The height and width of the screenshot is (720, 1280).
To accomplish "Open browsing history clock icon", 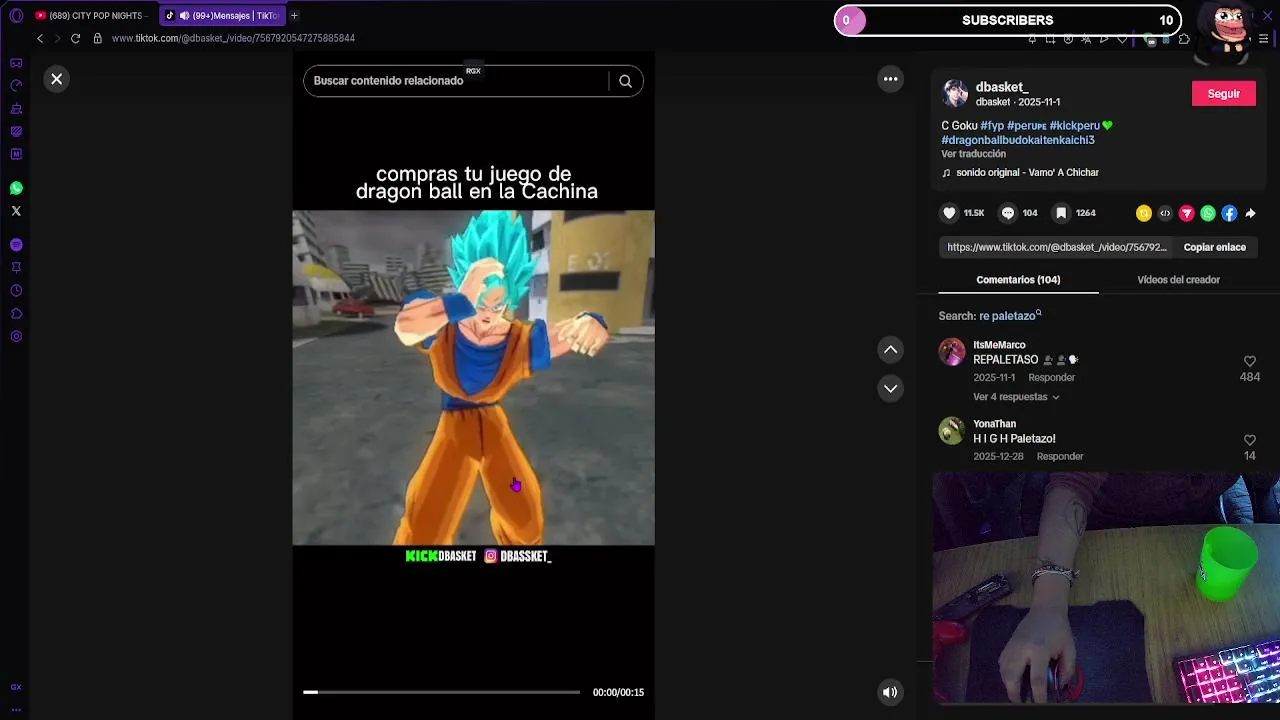I will pos(16,291).
